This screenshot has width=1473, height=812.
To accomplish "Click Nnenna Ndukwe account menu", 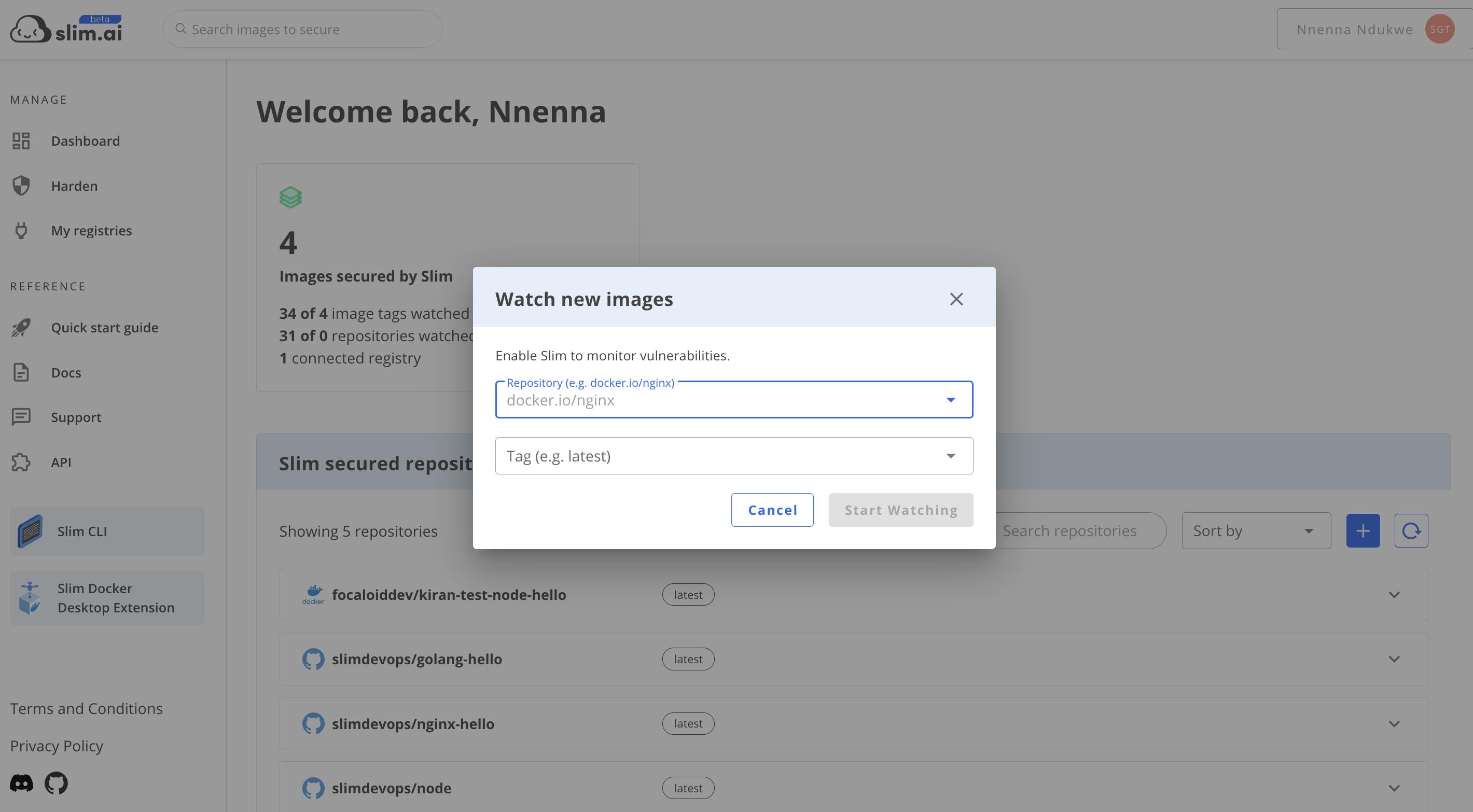I will [x=1374, y=29].
